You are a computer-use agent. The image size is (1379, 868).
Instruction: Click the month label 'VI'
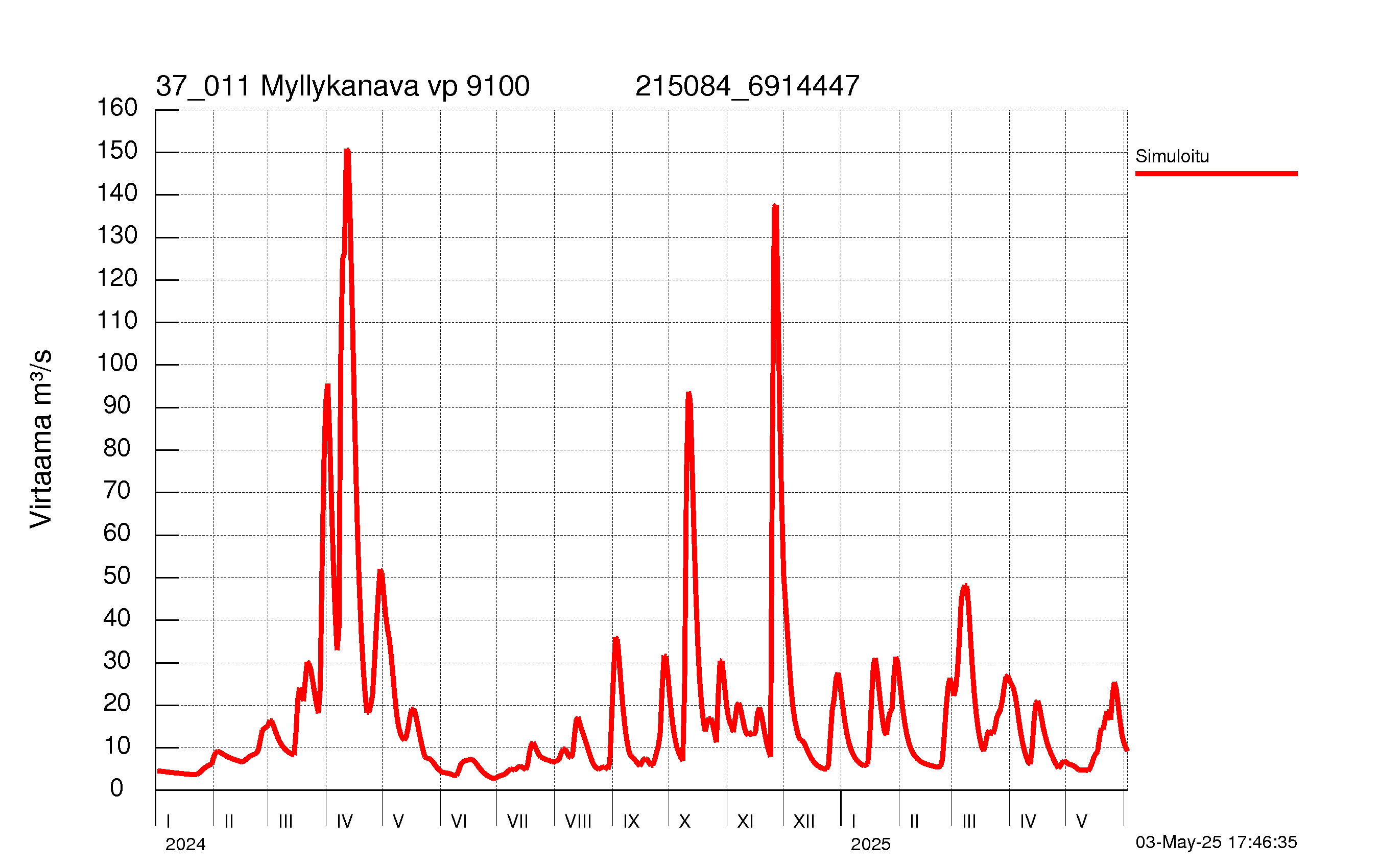point(459,822)
